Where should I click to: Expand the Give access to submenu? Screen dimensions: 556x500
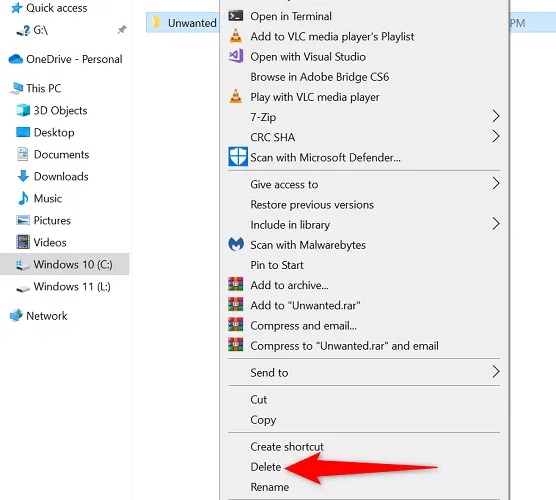pyautogui.click(x=364, y=184)
